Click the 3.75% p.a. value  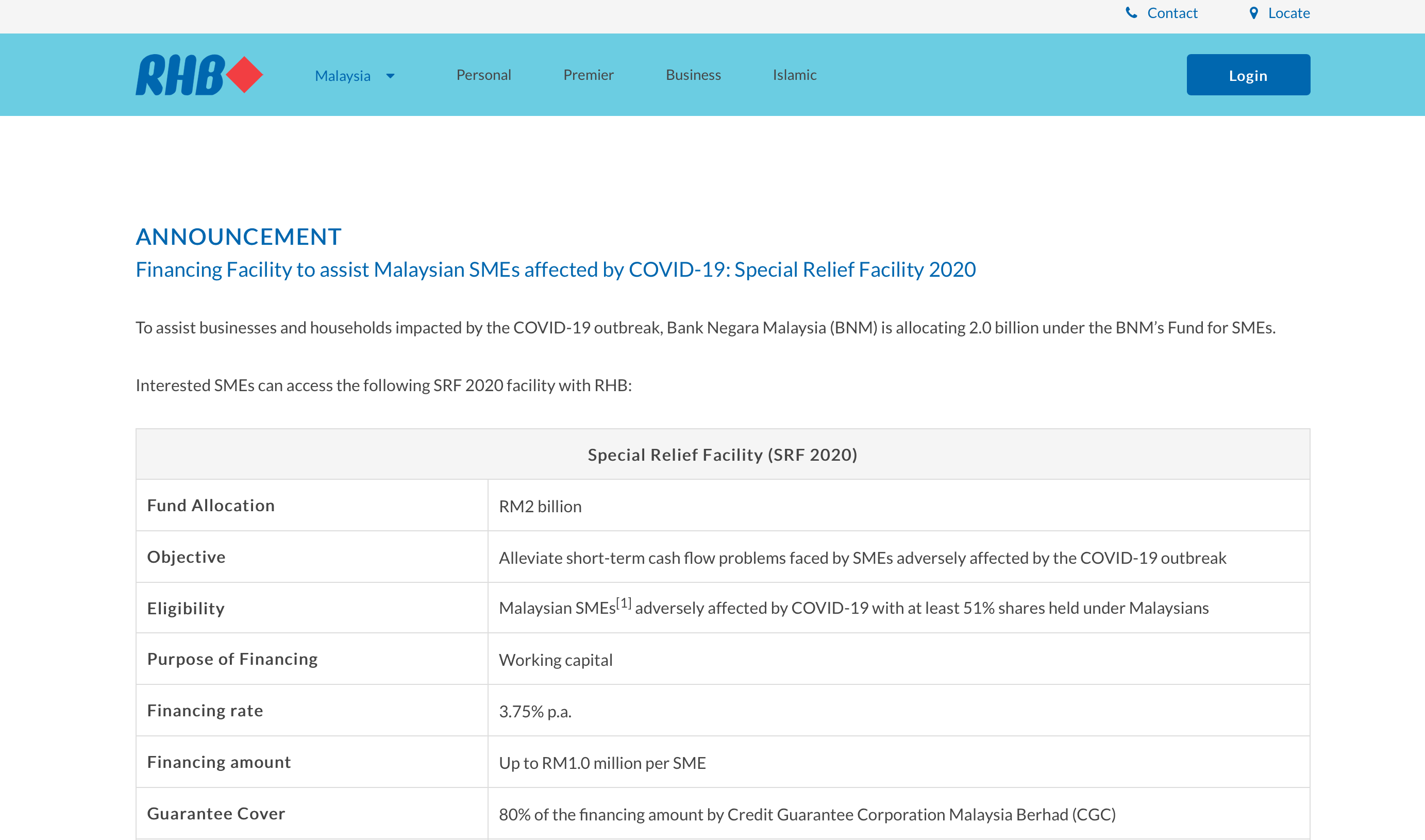pos(535,712)
